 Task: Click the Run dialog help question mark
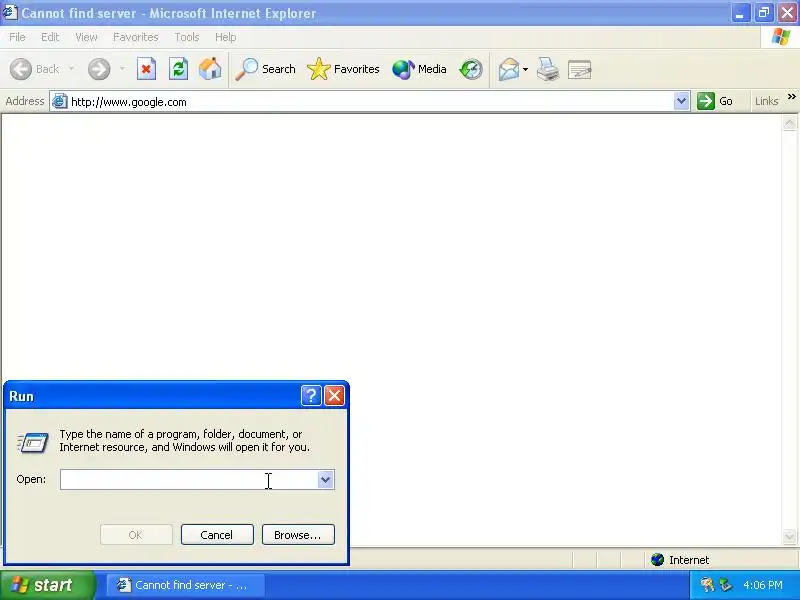pyautogui.click(x=311, y=395)
